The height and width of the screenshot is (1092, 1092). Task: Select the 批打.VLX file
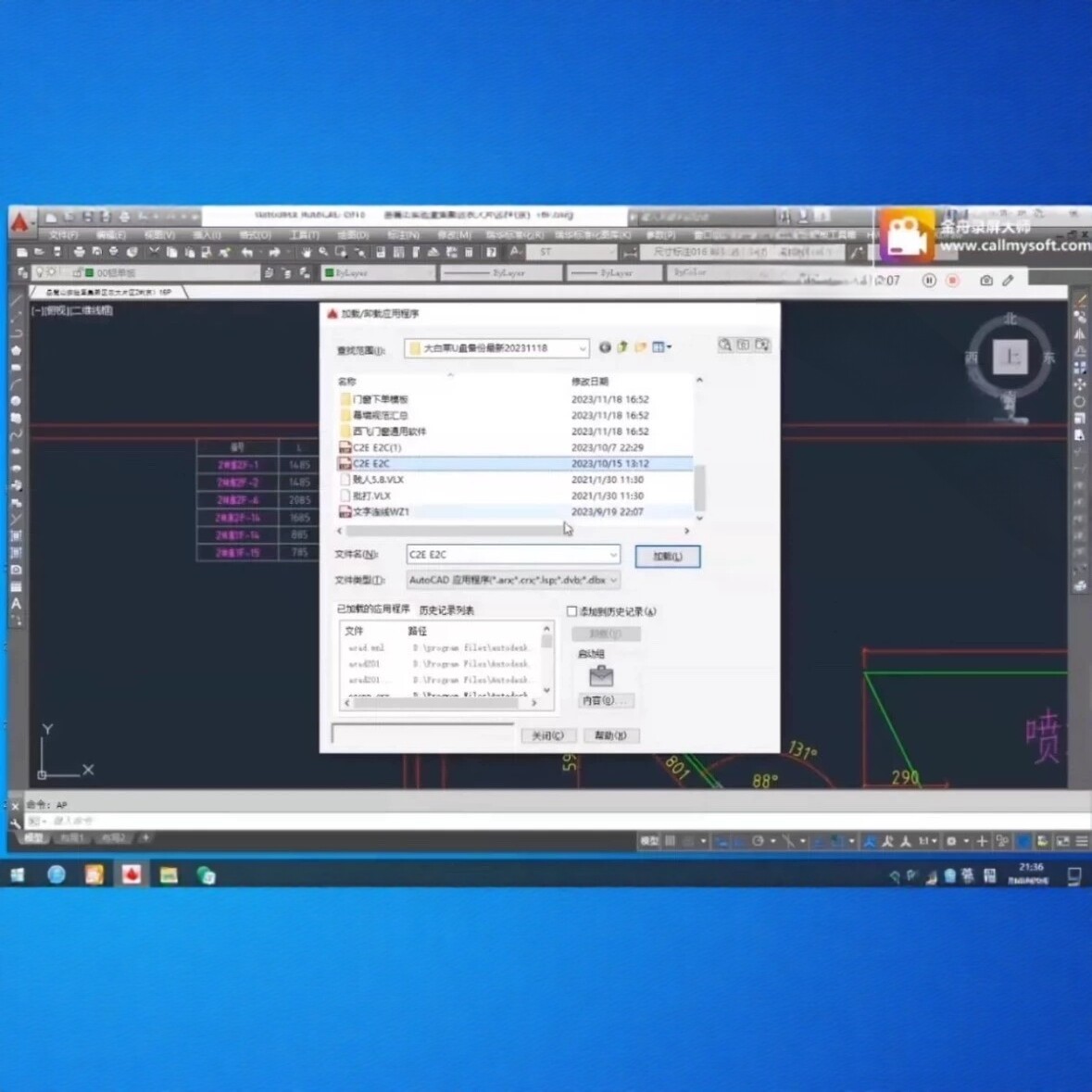point(515,496)
